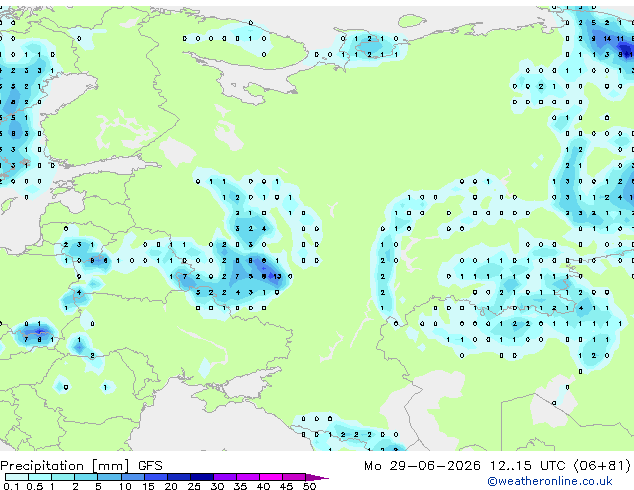
Task: Click the legend label "25"
Action: point(194,486)
